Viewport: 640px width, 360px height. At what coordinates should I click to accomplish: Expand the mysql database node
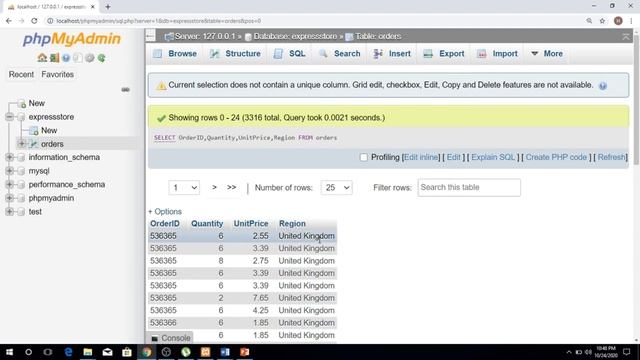point(9,171)
